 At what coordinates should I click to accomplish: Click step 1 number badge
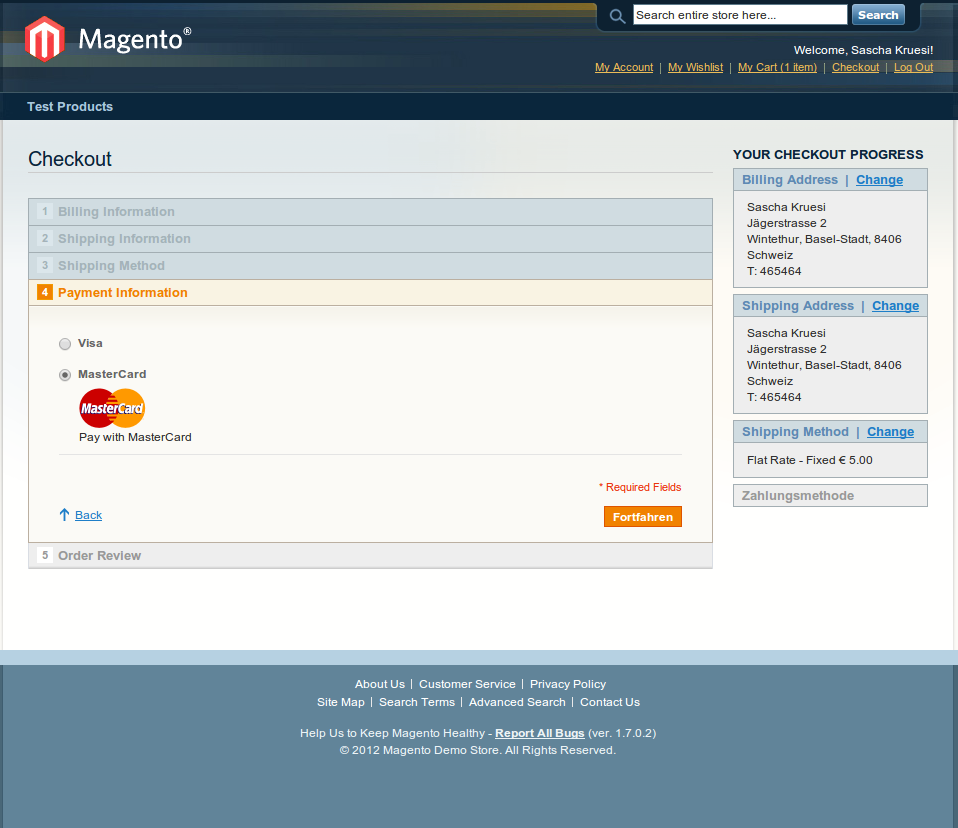pyautogui.click(x=45, y=212)
